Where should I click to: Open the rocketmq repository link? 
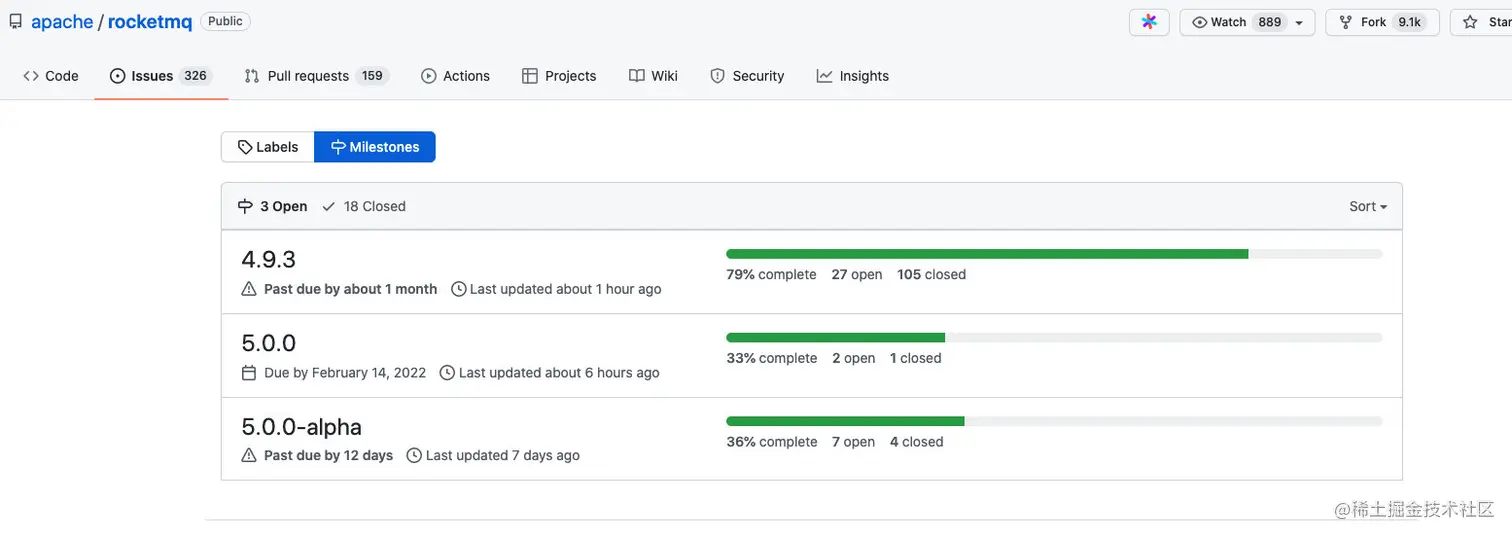(x=150, y=21)
